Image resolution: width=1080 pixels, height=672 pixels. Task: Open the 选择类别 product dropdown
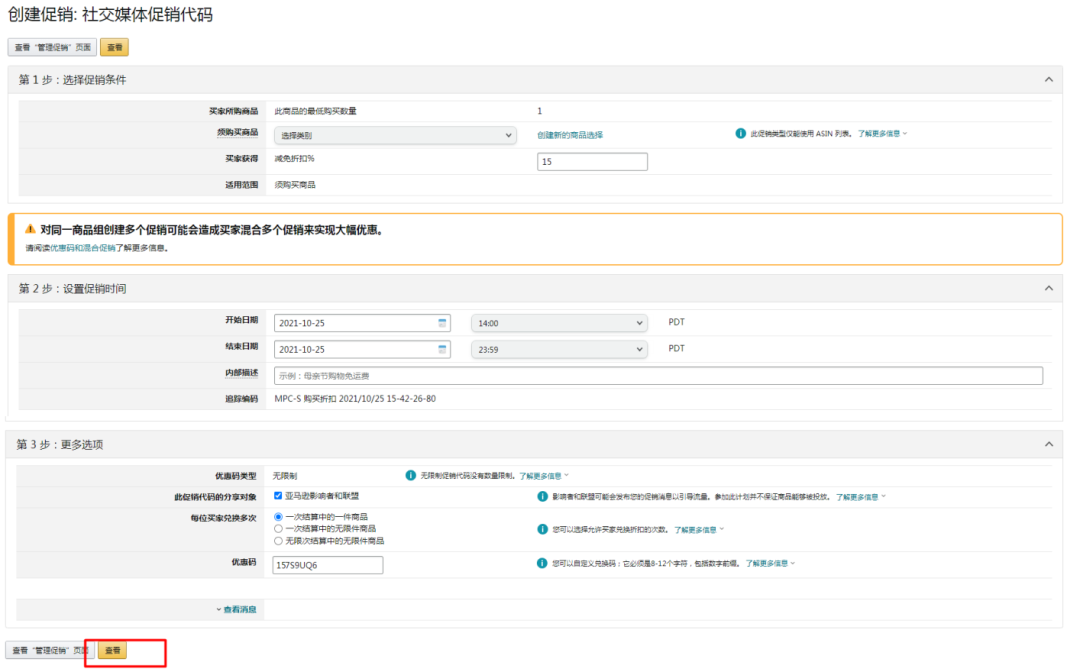(x=395, y=135)
